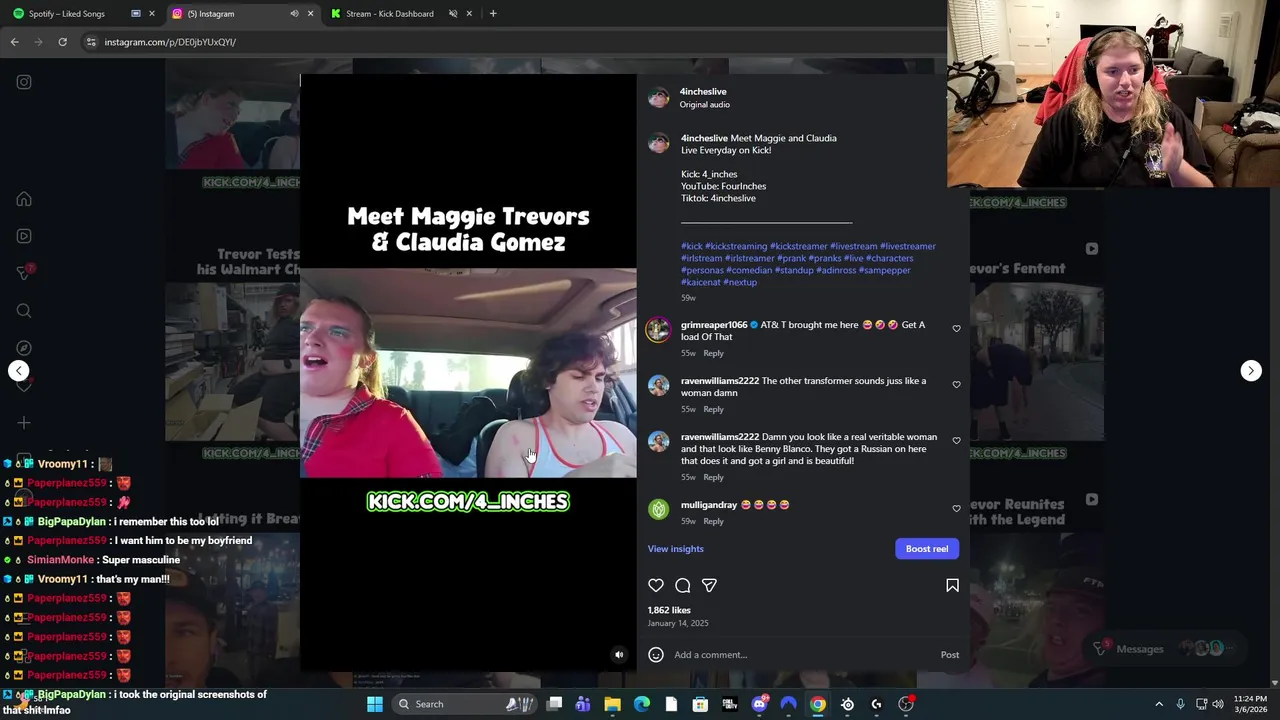Image resolution: width=1280 pixels, height=720 pixels.
Task: Remove bookmark with the save icon
Action: (952, 586)
